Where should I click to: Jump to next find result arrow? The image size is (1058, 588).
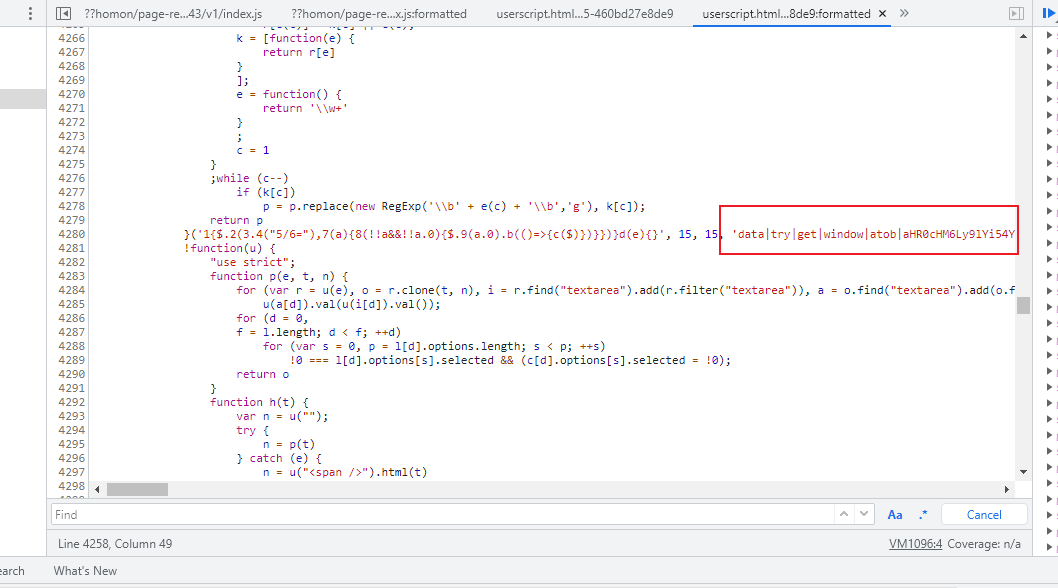click(865, 514)
